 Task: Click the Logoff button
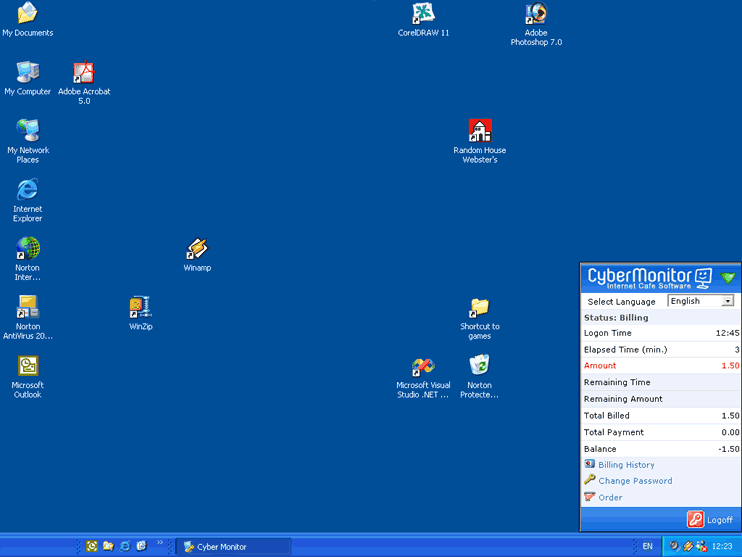click(710, 520)
